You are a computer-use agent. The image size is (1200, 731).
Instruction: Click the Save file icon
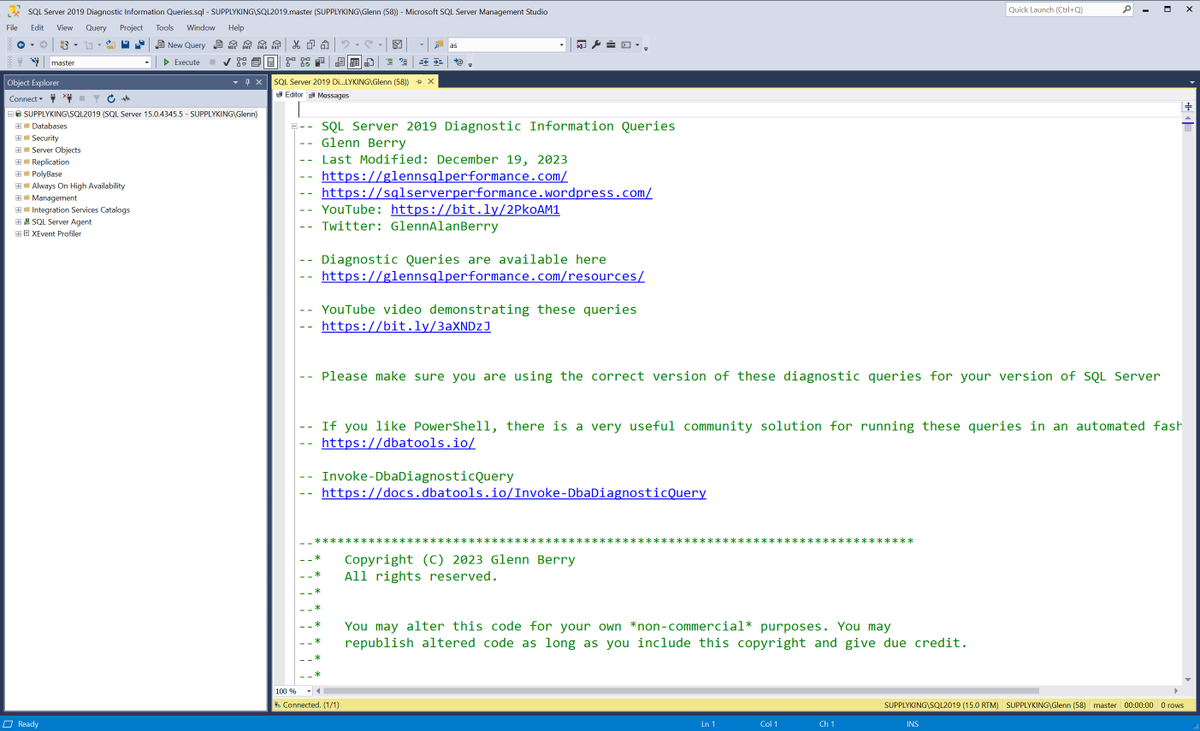pyautogui.click(x=125, y=45)
